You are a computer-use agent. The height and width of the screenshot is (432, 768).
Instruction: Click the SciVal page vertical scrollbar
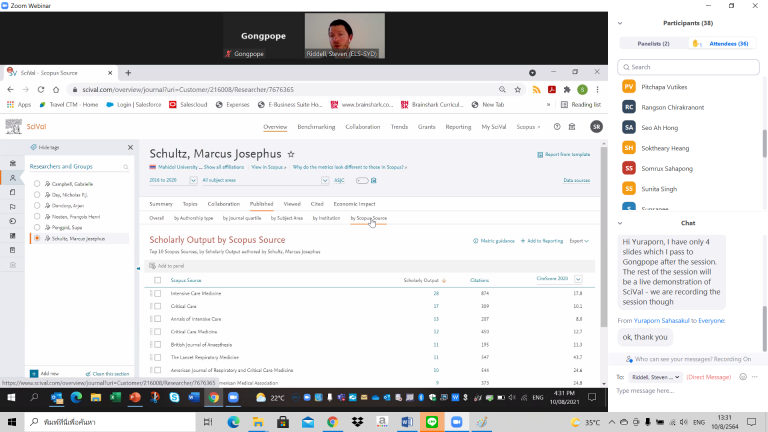(x=604, y=236)
